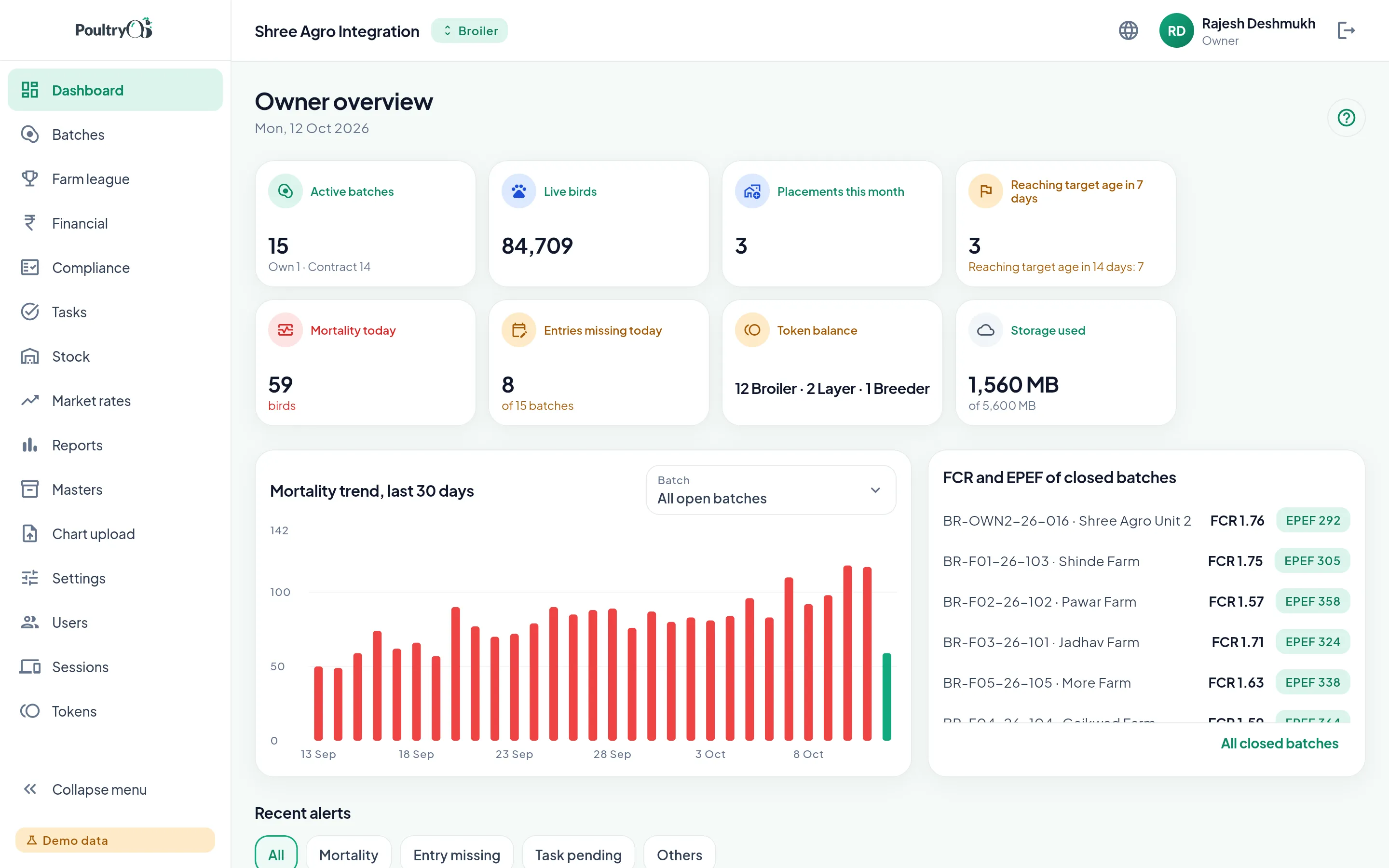
Task: Click the Market rates trend icon
Action: coord(30,400)
